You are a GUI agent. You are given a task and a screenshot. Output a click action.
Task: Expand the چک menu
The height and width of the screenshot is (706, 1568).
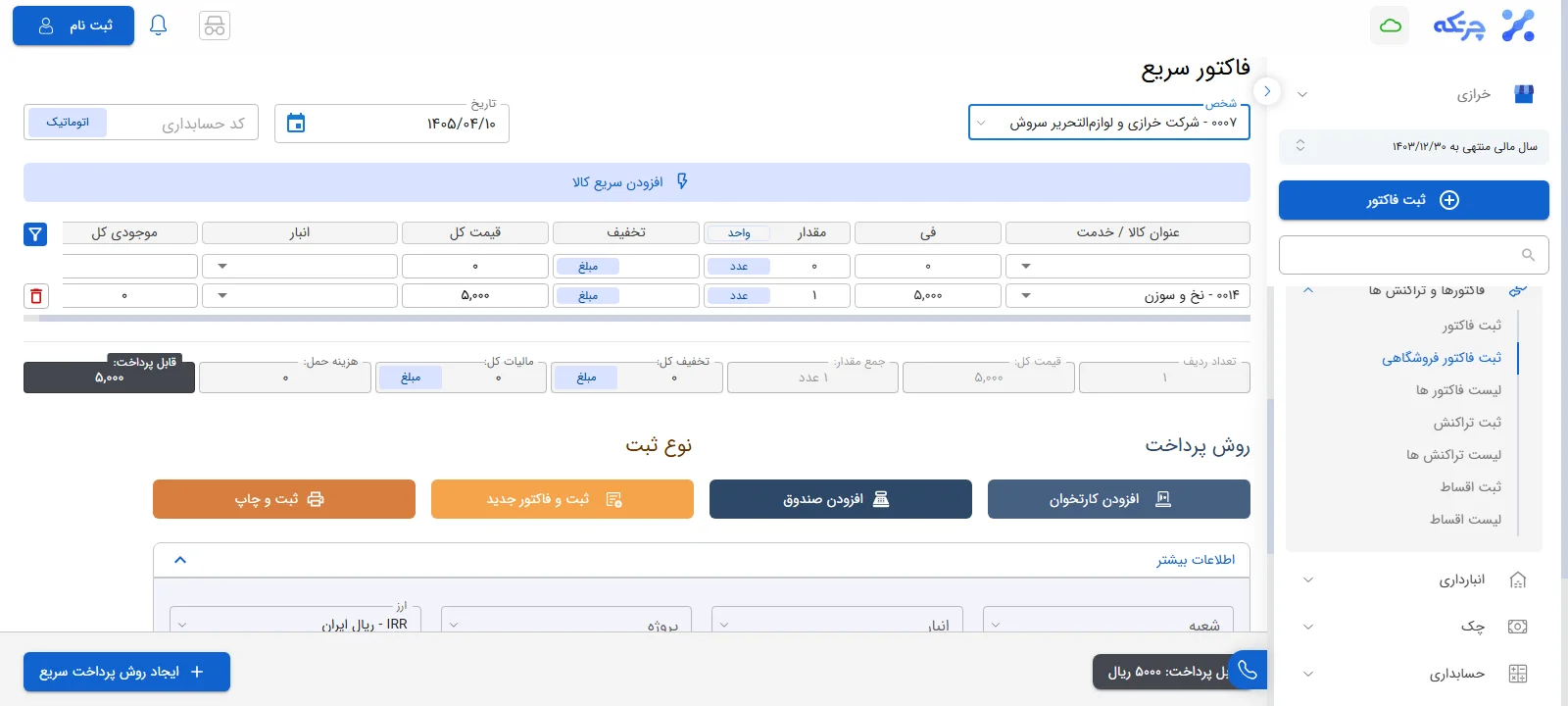1308,627
